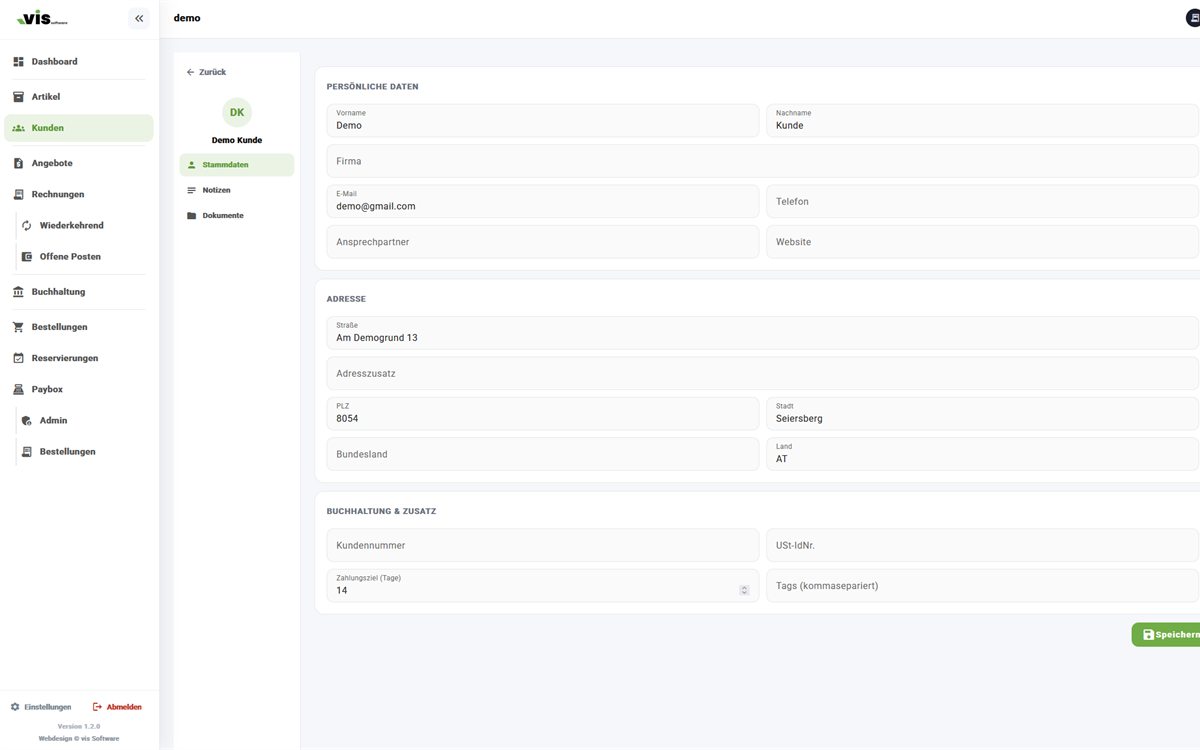Click Webdesign © vis Software text
The width and height of the screenshot is (1200, 750).
tap(79, 739)
